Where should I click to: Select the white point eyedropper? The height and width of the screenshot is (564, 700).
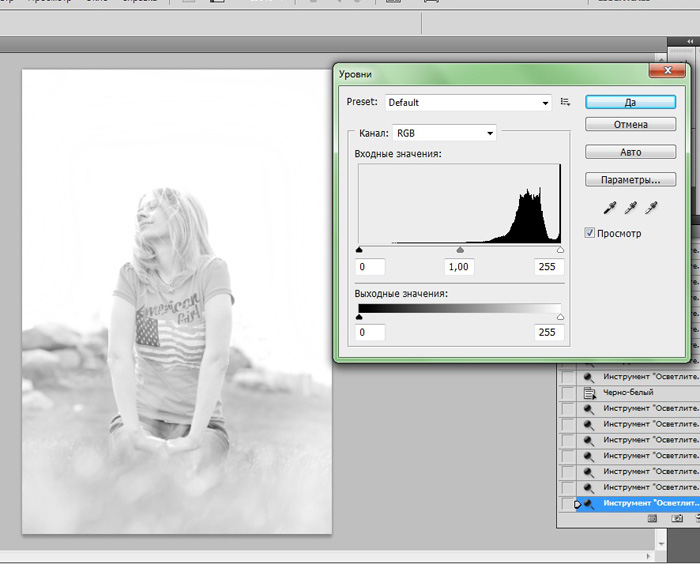pos(651,208)
